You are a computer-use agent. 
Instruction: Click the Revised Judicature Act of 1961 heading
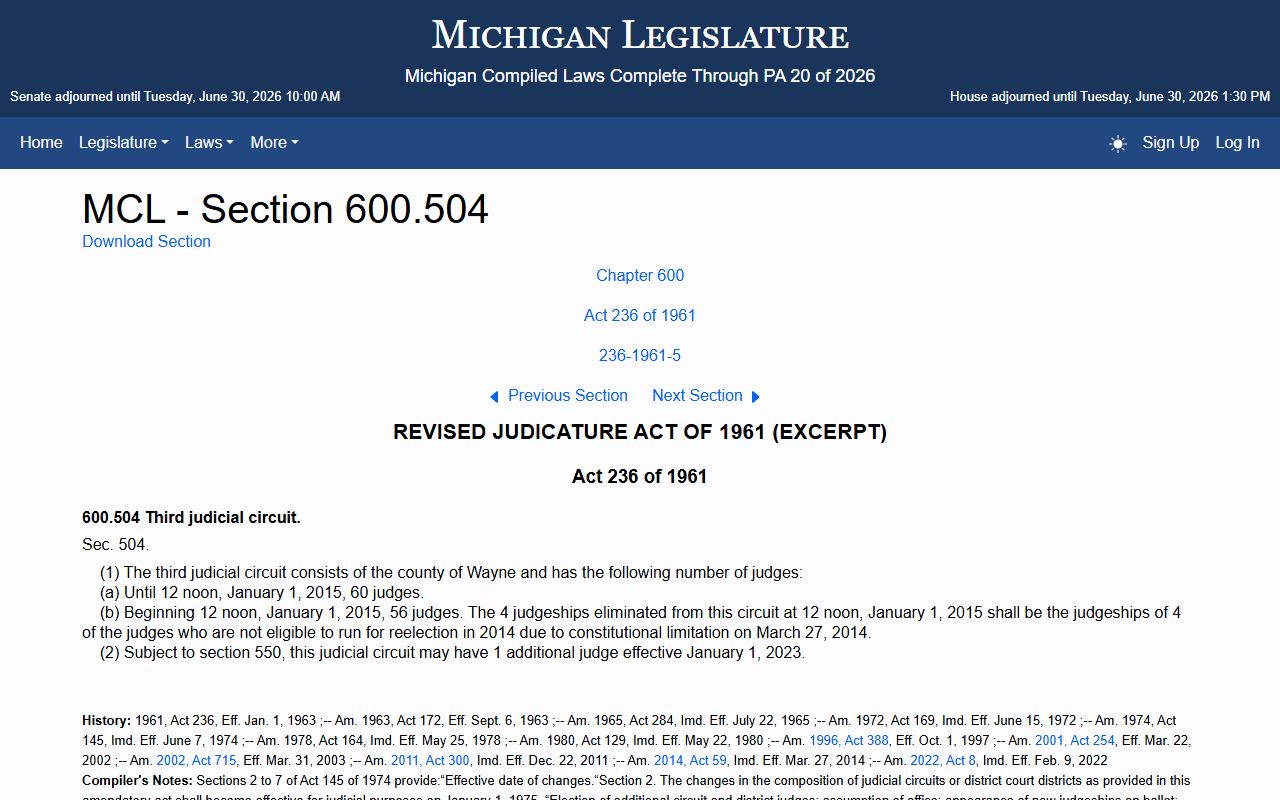(x=640, y=432)
